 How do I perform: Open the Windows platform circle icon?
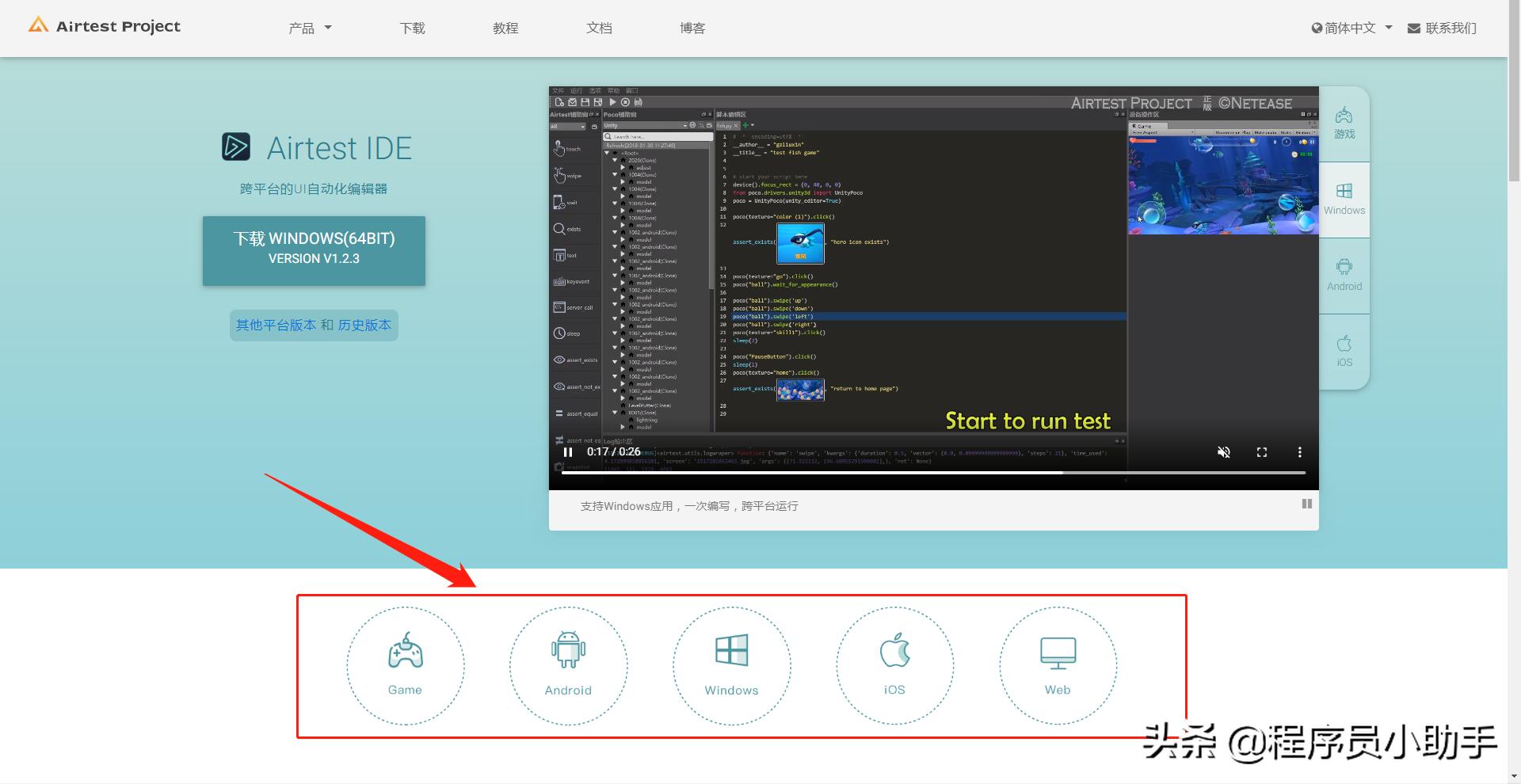coord(731,665)
